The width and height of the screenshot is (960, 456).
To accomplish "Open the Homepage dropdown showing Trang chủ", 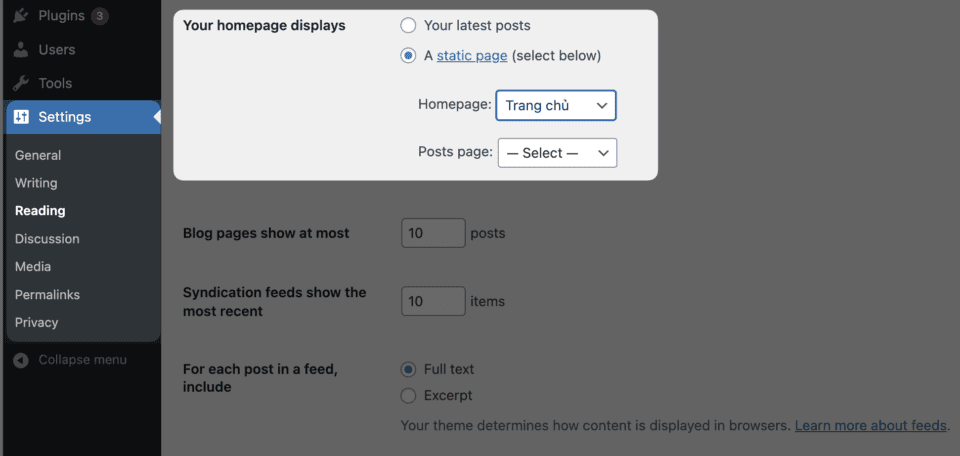I will click(556, 105).
